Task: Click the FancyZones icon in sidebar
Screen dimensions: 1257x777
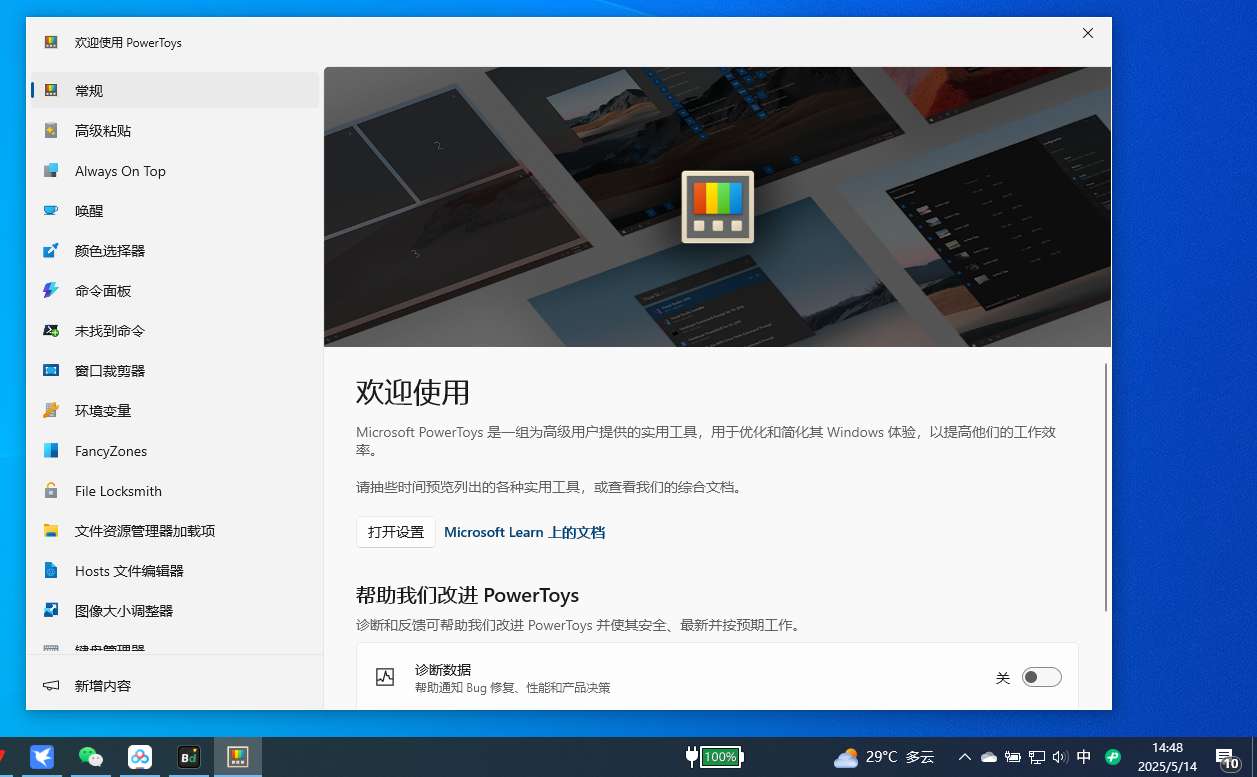Action: pyautogui.click(x=51, y=451)
